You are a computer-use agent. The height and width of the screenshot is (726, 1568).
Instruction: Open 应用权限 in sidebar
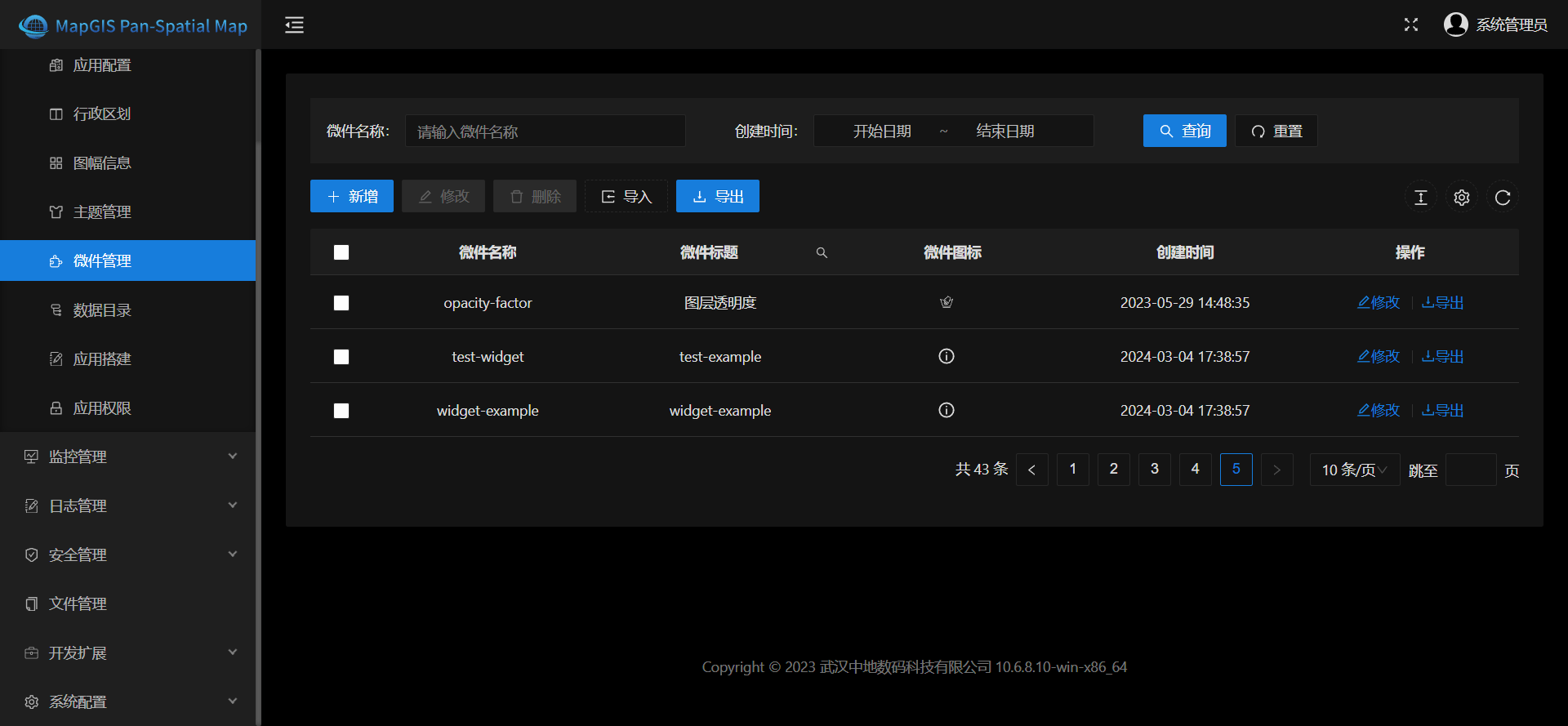(128, 408)
